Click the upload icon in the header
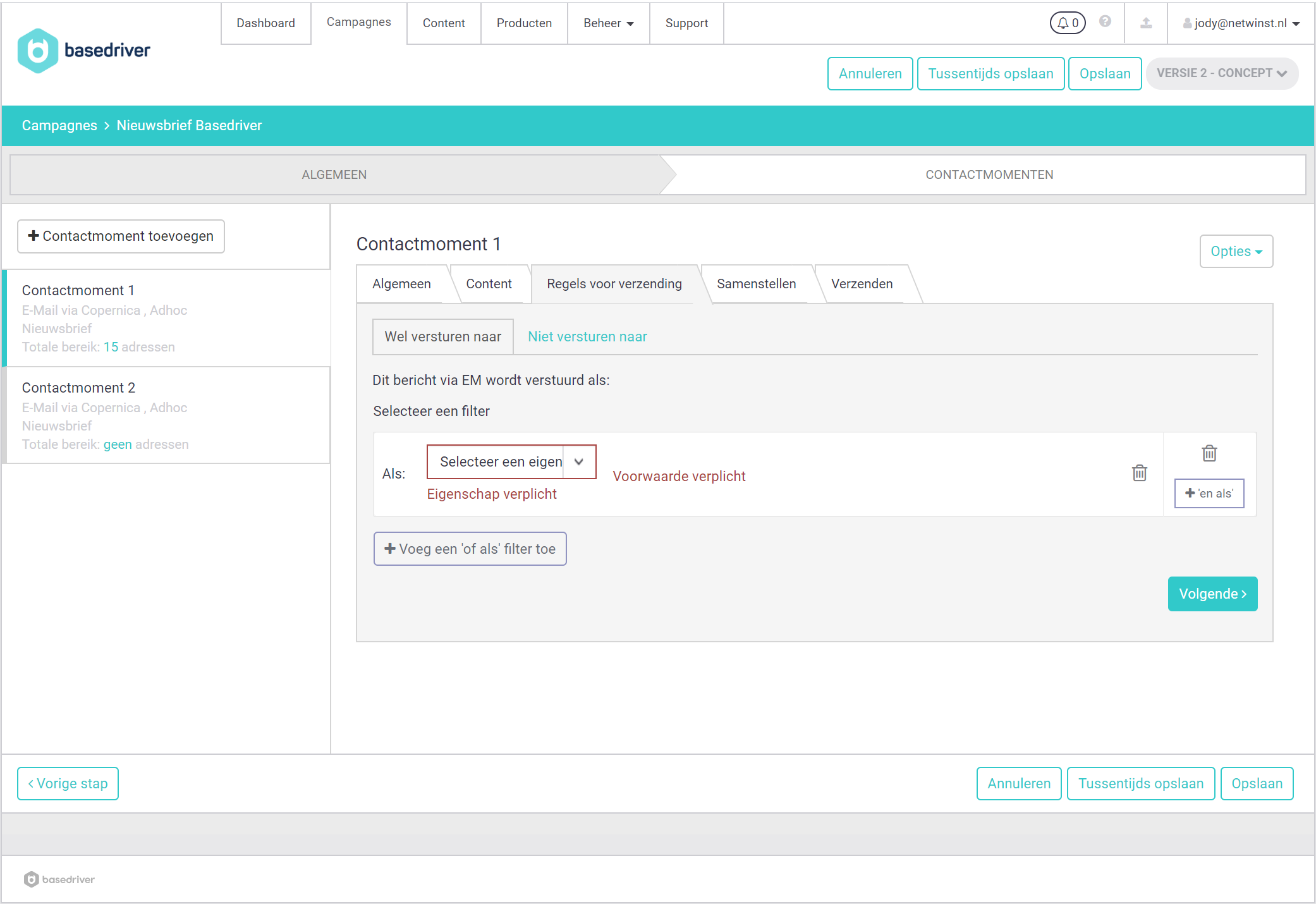Viewport: 1316px width, 904px height. [1146, 23]
